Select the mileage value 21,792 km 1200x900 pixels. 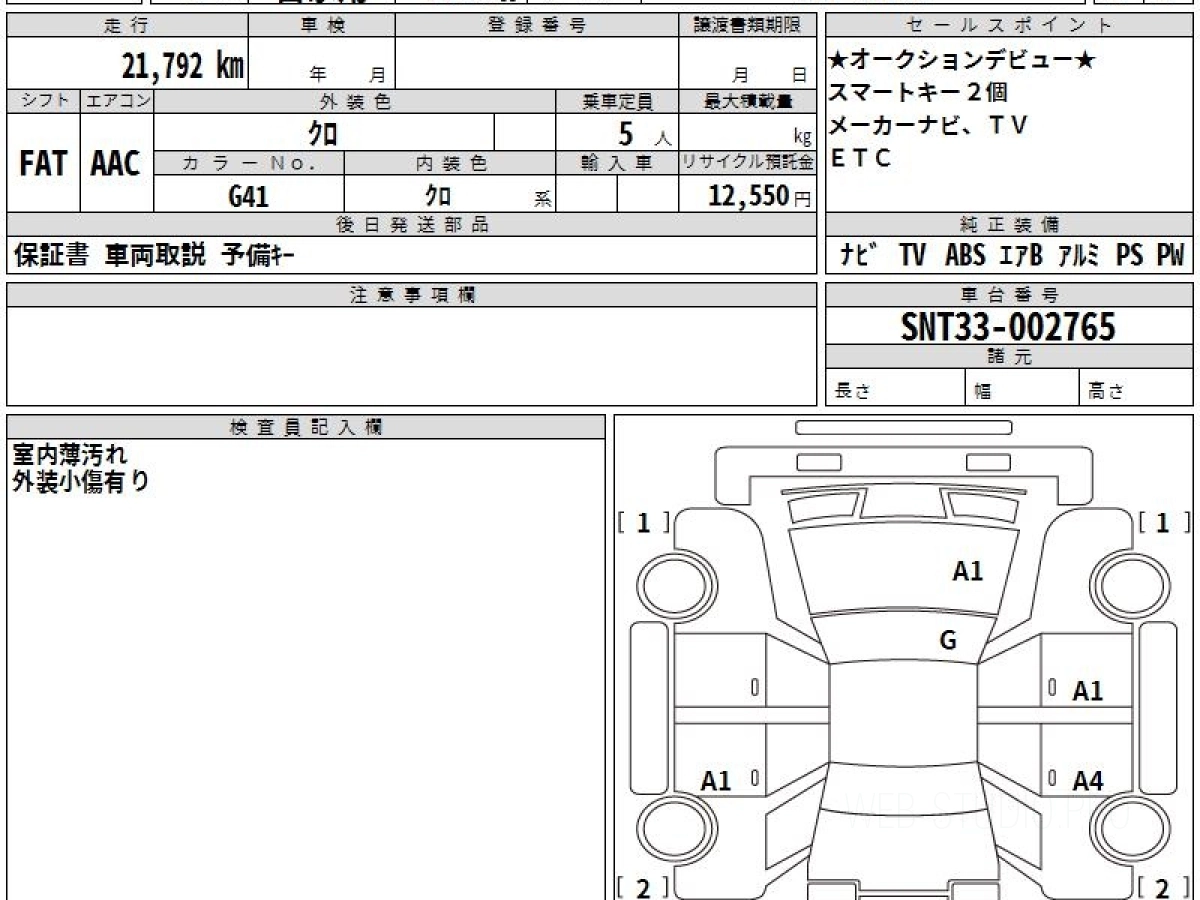click(x=183, y=67)
